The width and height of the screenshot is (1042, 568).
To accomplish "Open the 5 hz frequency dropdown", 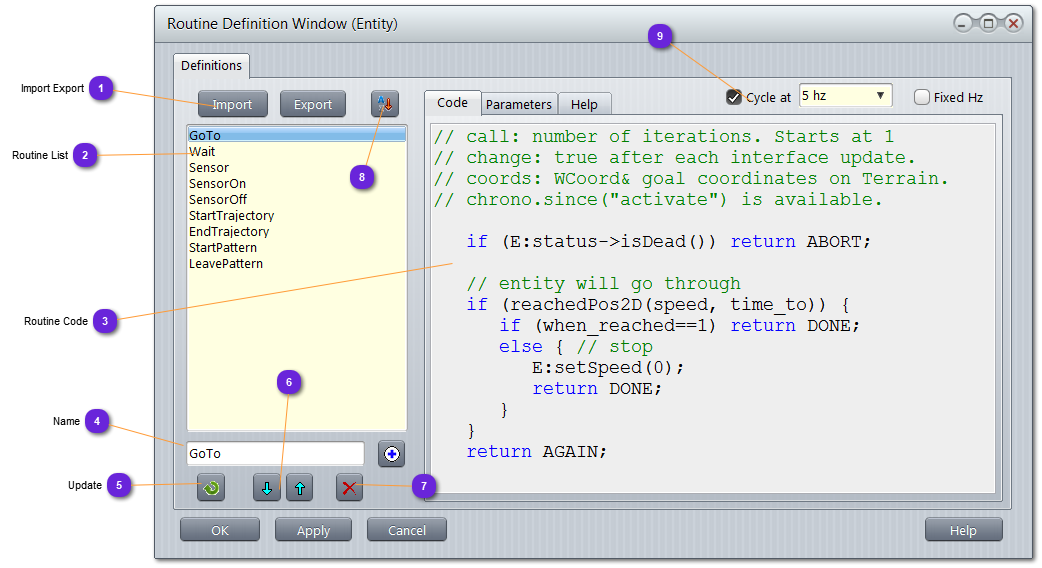I will 845,96.
